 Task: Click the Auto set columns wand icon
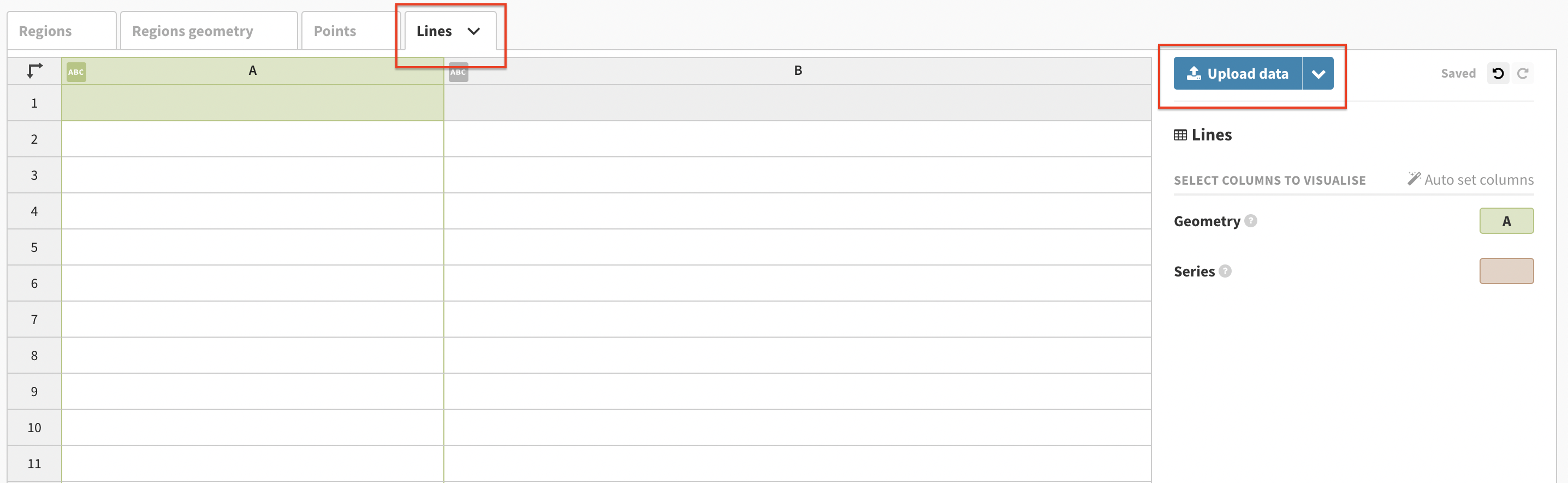[1414, 179]
